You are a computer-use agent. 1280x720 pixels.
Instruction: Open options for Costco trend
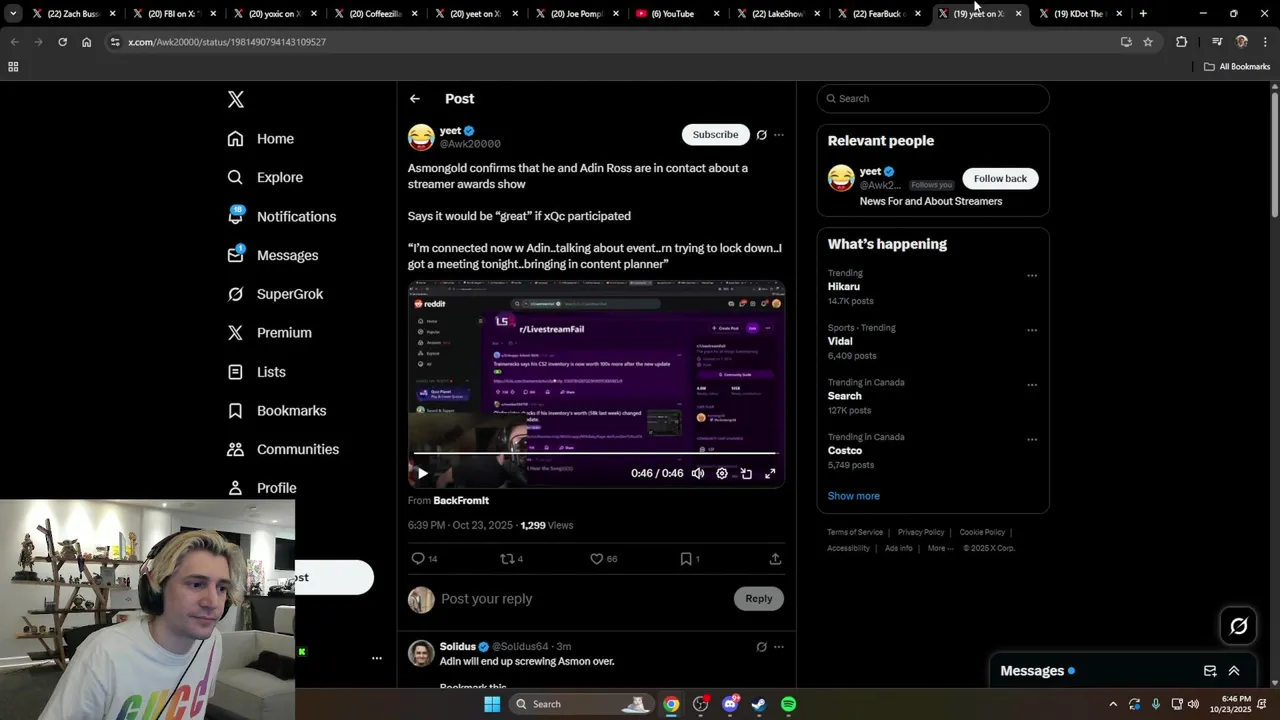1032,440
